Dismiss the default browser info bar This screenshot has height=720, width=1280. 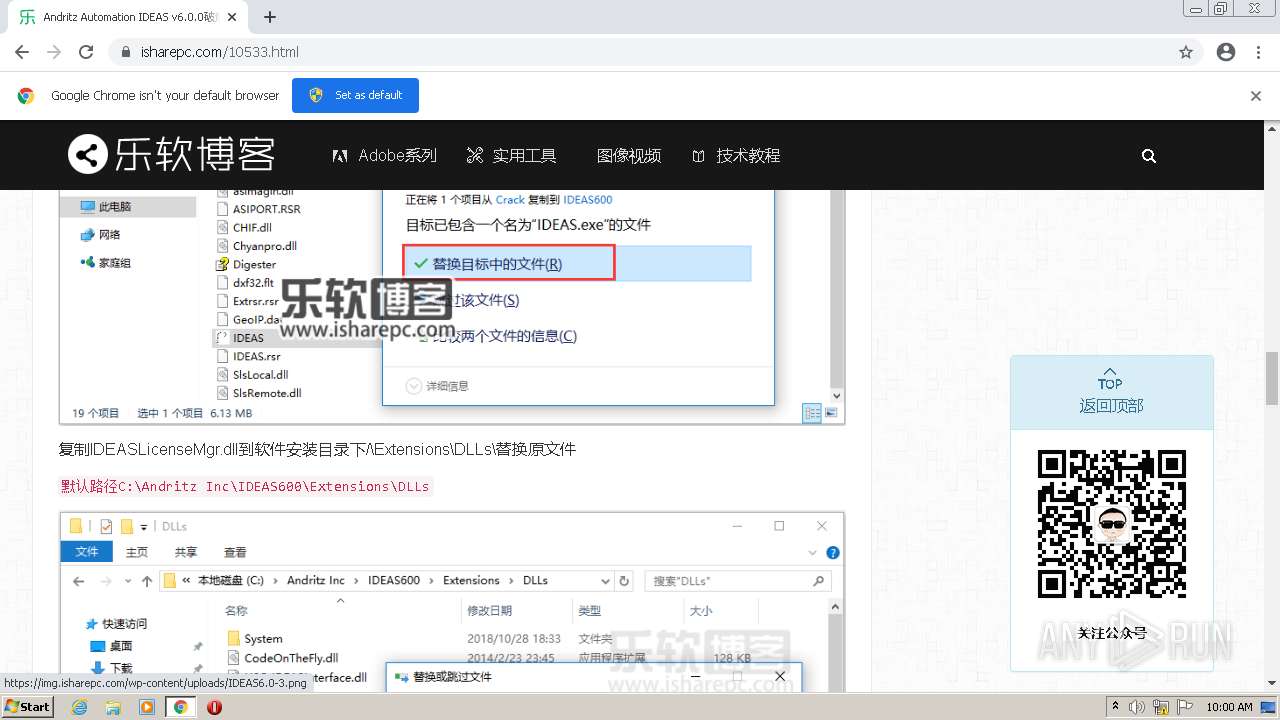click(1256, 96)
